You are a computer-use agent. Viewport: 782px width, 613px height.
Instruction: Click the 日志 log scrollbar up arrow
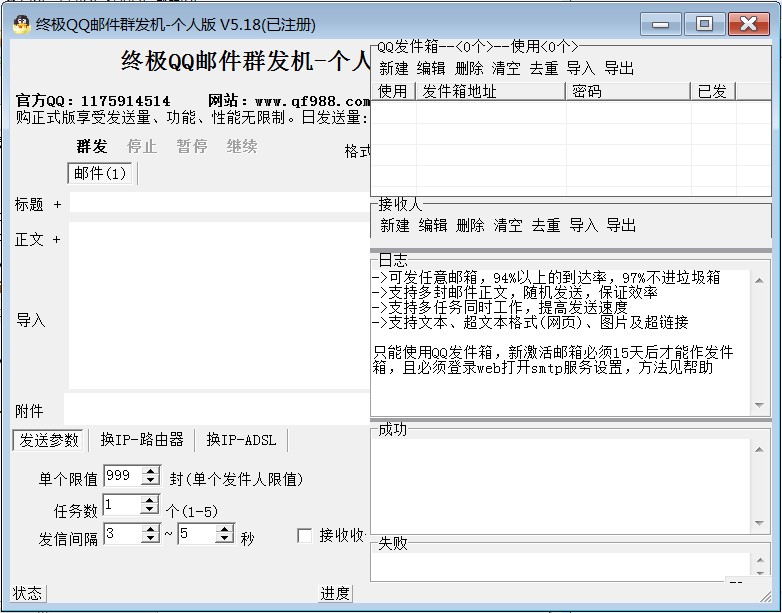(759, 281)
